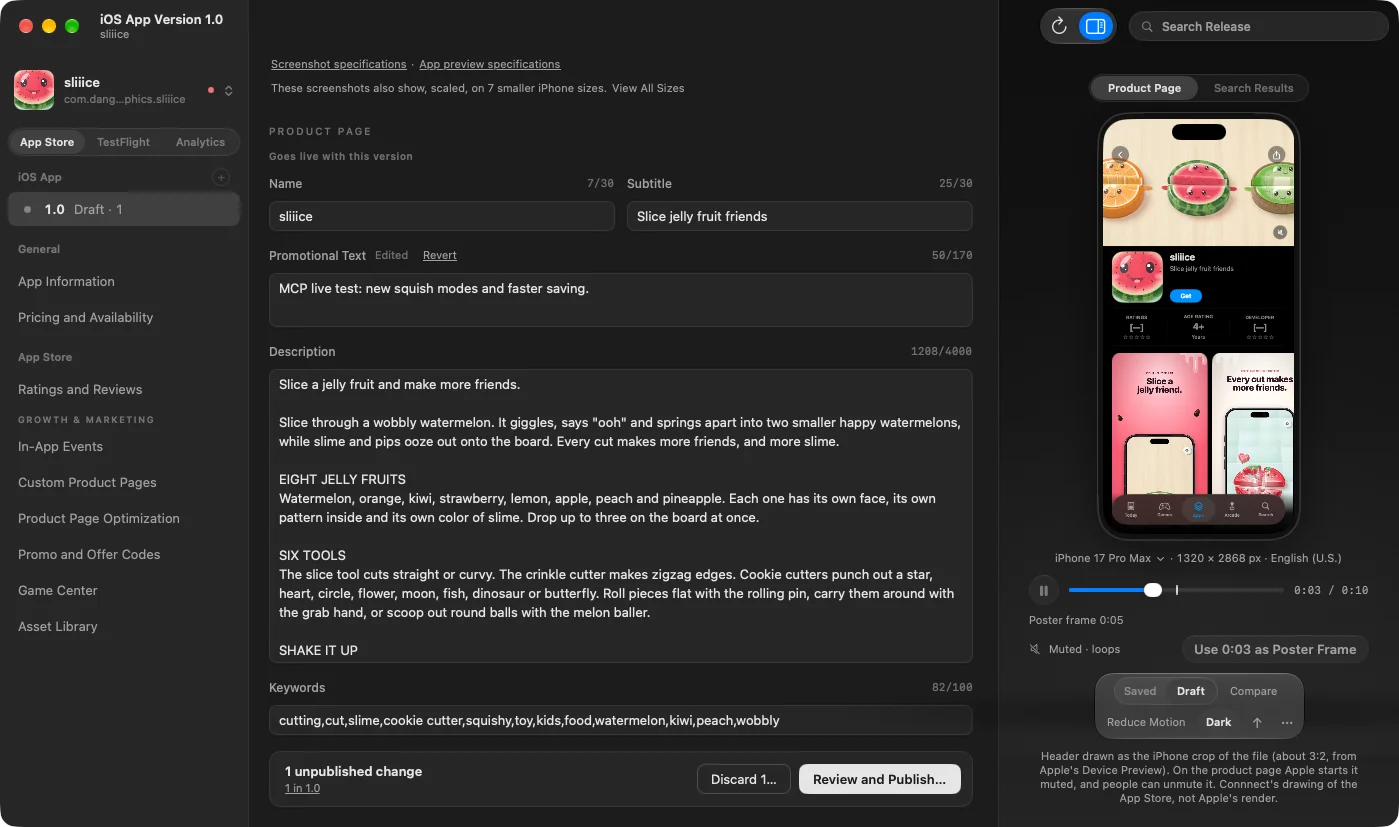Click the mute icon on the preview video
Image resolution: width=1399 pixels, height=827 pixels.
[x=1280, y=232]
